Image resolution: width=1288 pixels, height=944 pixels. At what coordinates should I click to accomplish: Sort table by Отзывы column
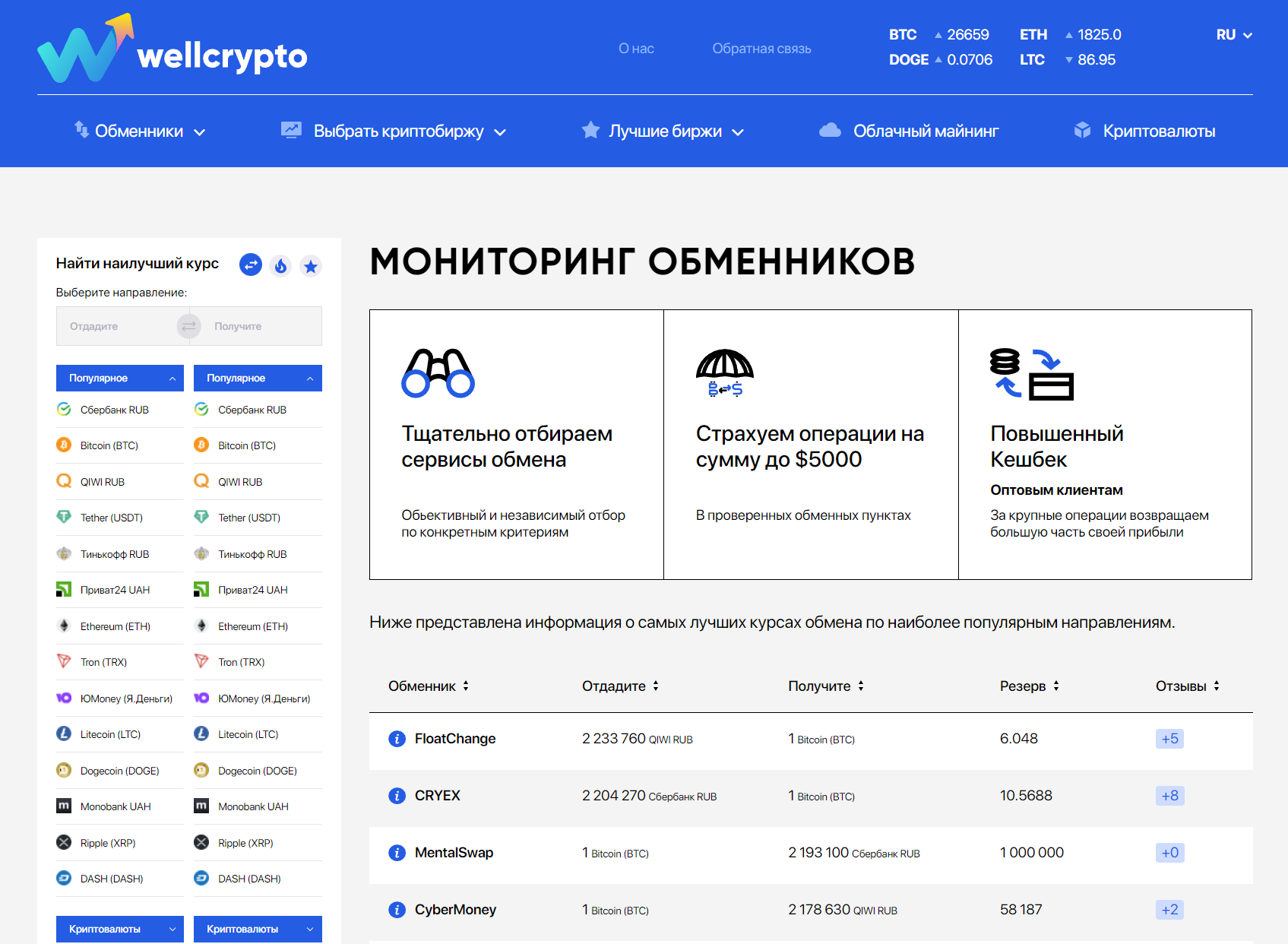[1188, 686]
